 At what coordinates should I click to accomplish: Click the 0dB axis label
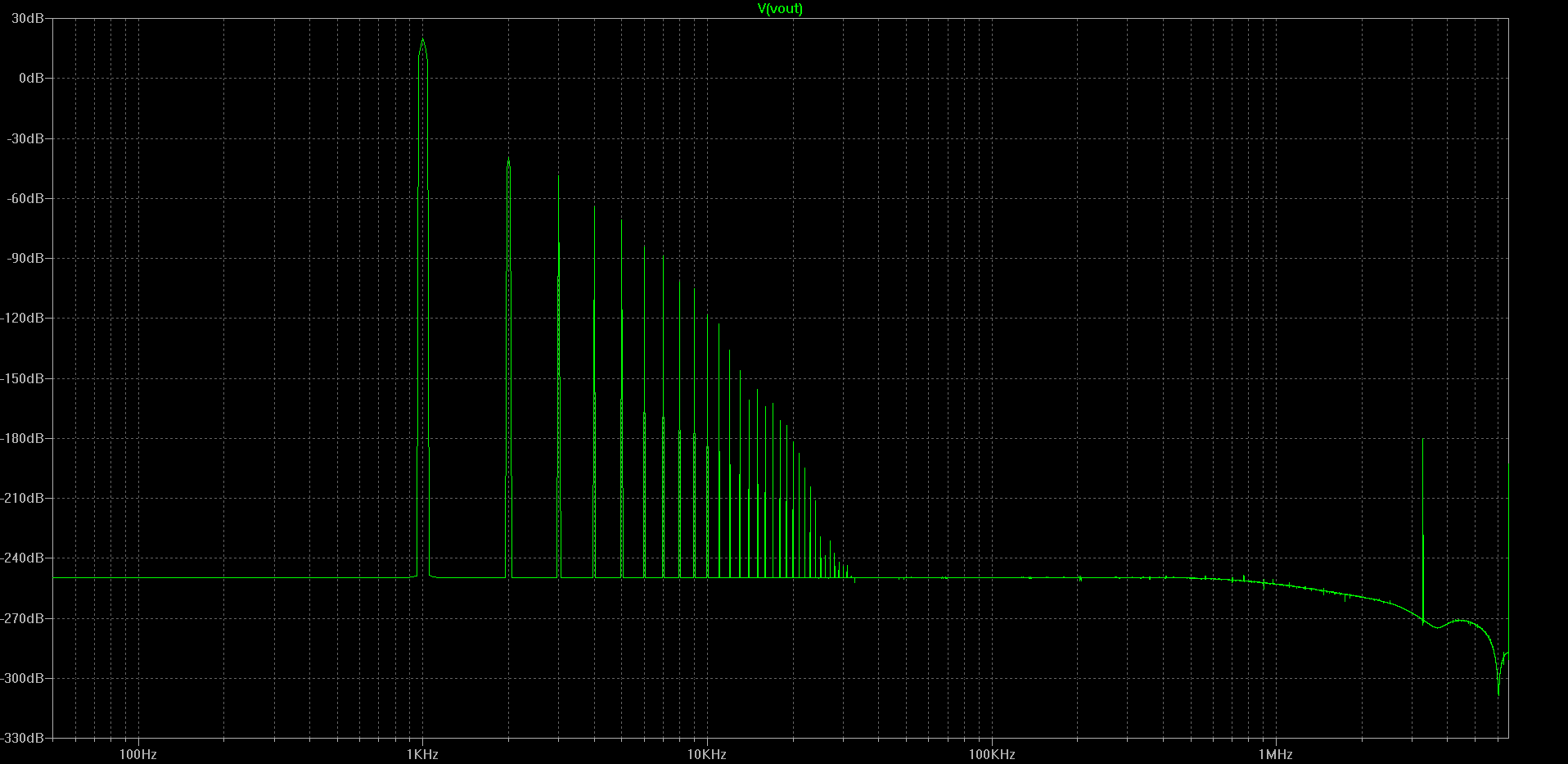pyautogui.click(x=31, y=78)
